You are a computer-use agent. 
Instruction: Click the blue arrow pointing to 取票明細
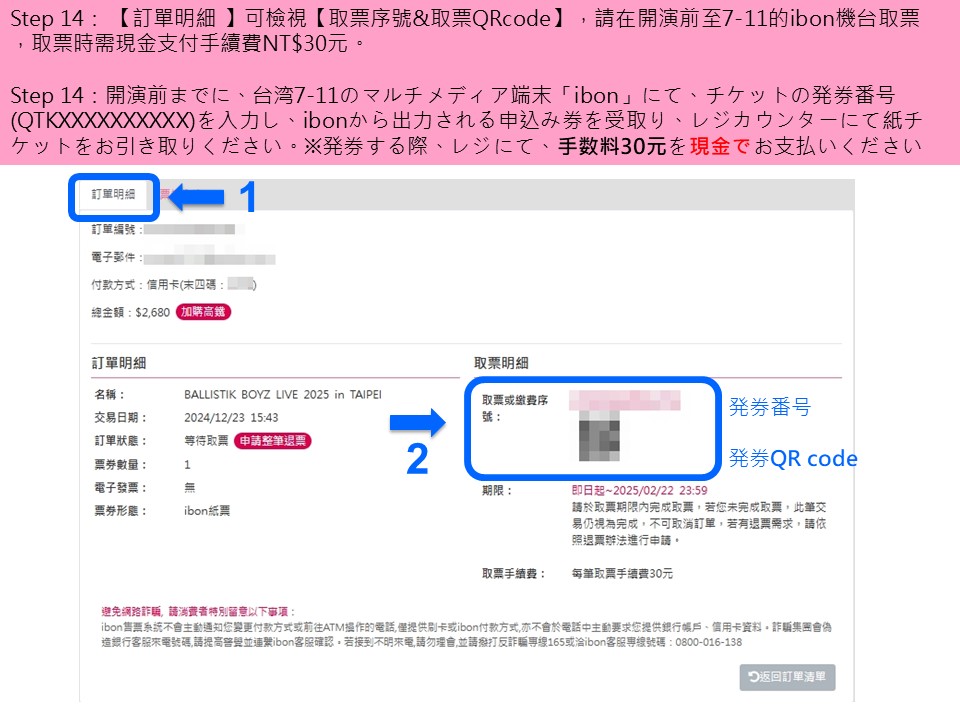coord(418,422)
